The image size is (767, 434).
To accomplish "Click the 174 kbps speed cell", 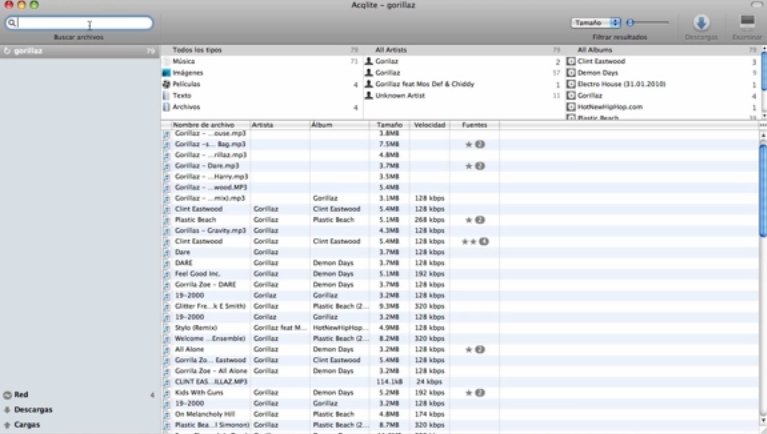I will coord(429,414).
